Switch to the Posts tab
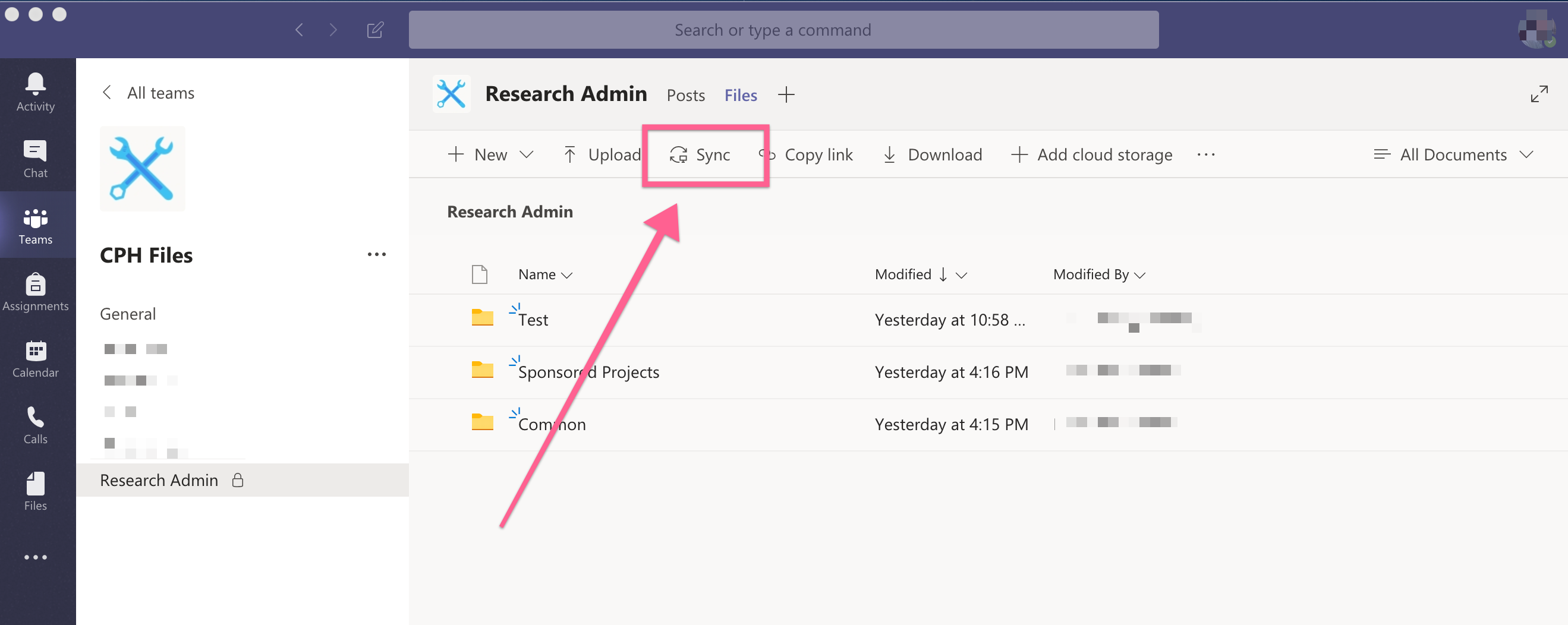The width and height of the screenshot is (1568, 625). (685, 95)
